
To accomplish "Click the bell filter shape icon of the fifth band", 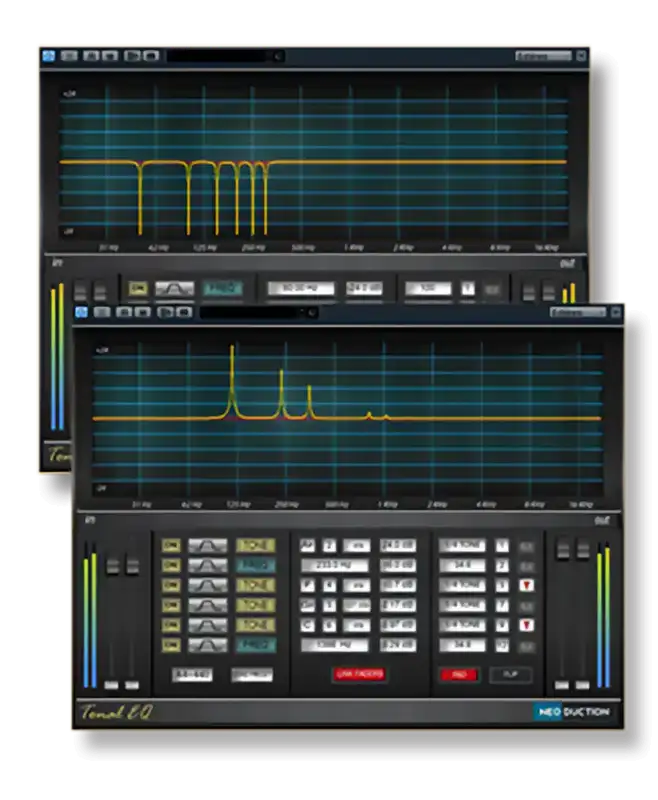I will click(x=207, y=626).
